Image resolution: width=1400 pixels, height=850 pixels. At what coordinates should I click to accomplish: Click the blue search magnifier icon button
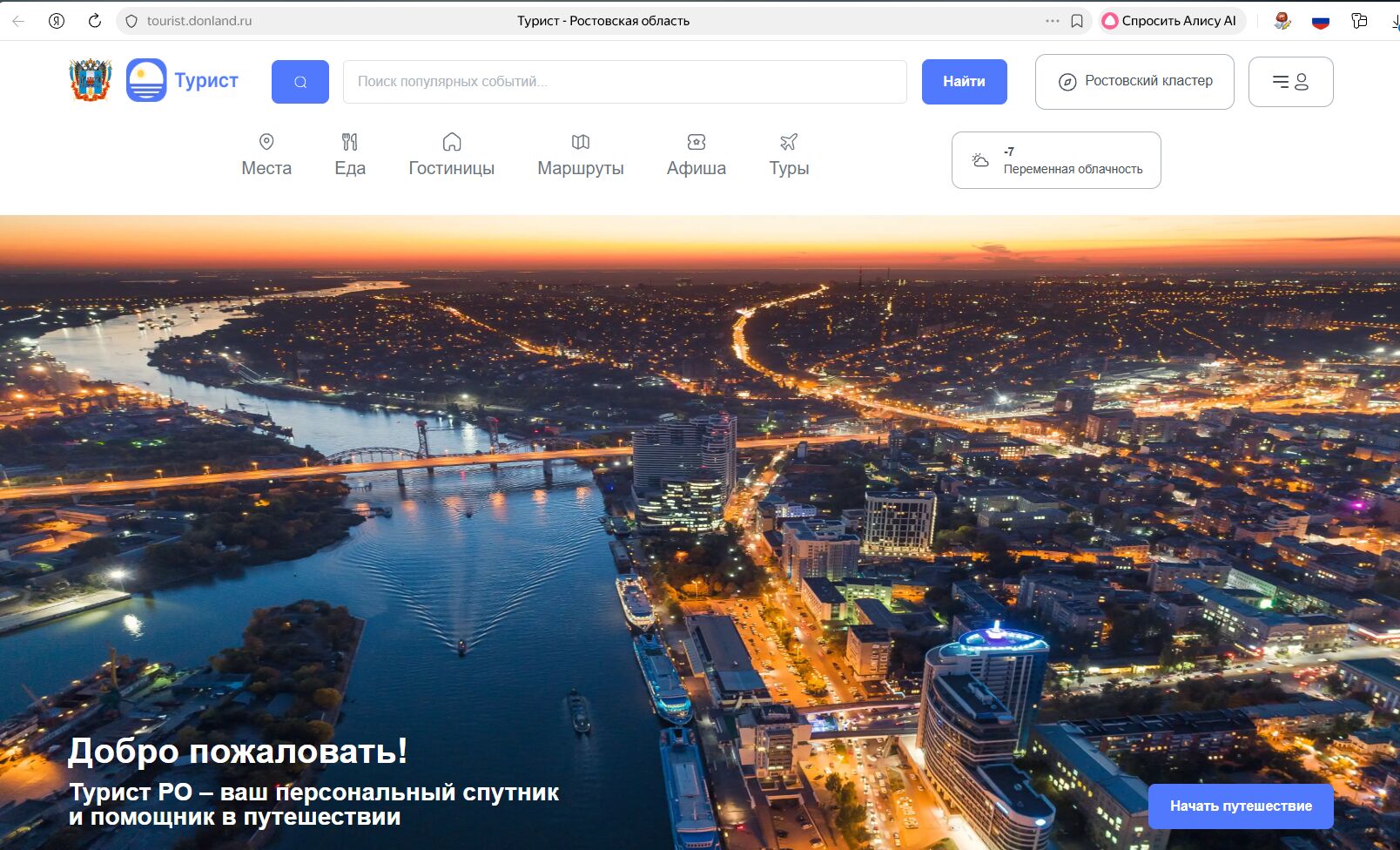[300, 82]
